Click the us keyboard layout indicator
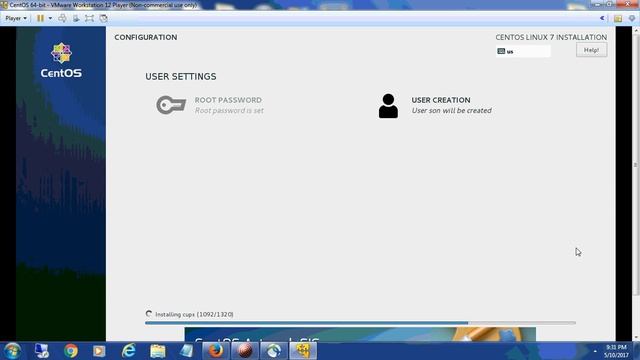This screenshot has width=640, height=360. pos(523,51)
